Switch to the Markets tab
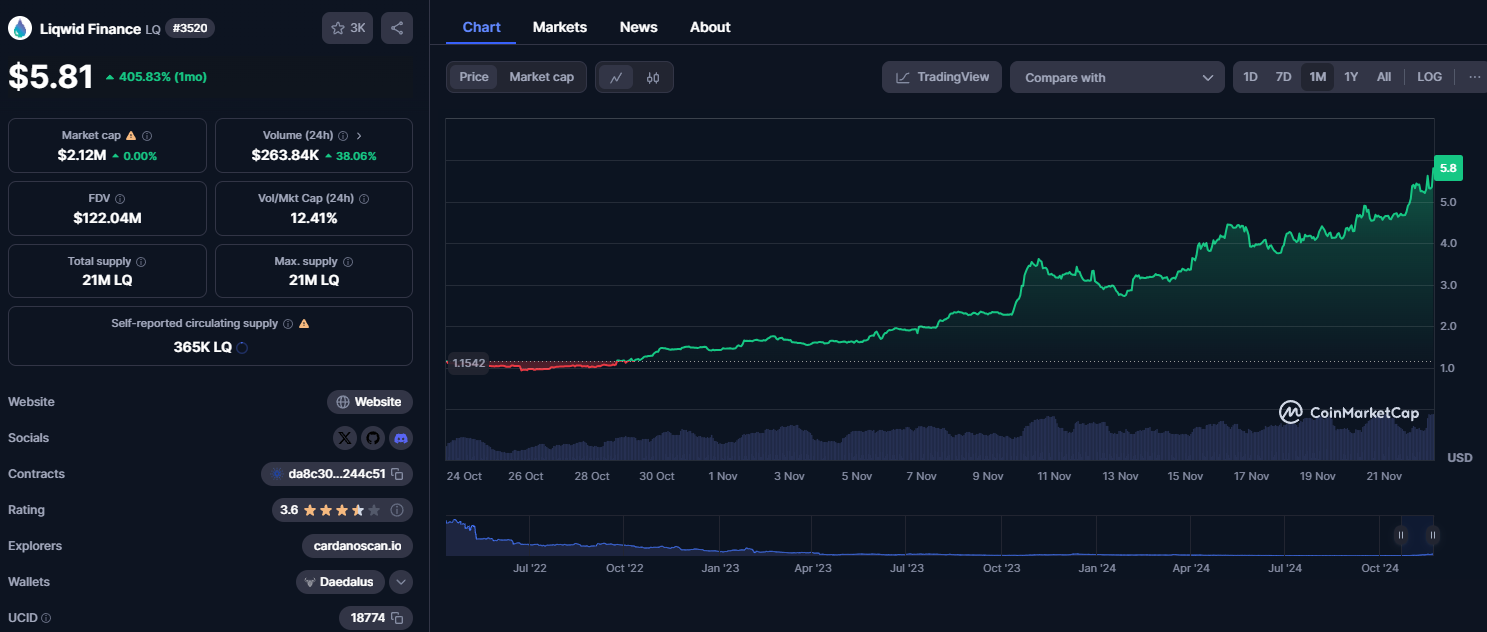Viewport: 1487px width, 632px height. point(559,27)
